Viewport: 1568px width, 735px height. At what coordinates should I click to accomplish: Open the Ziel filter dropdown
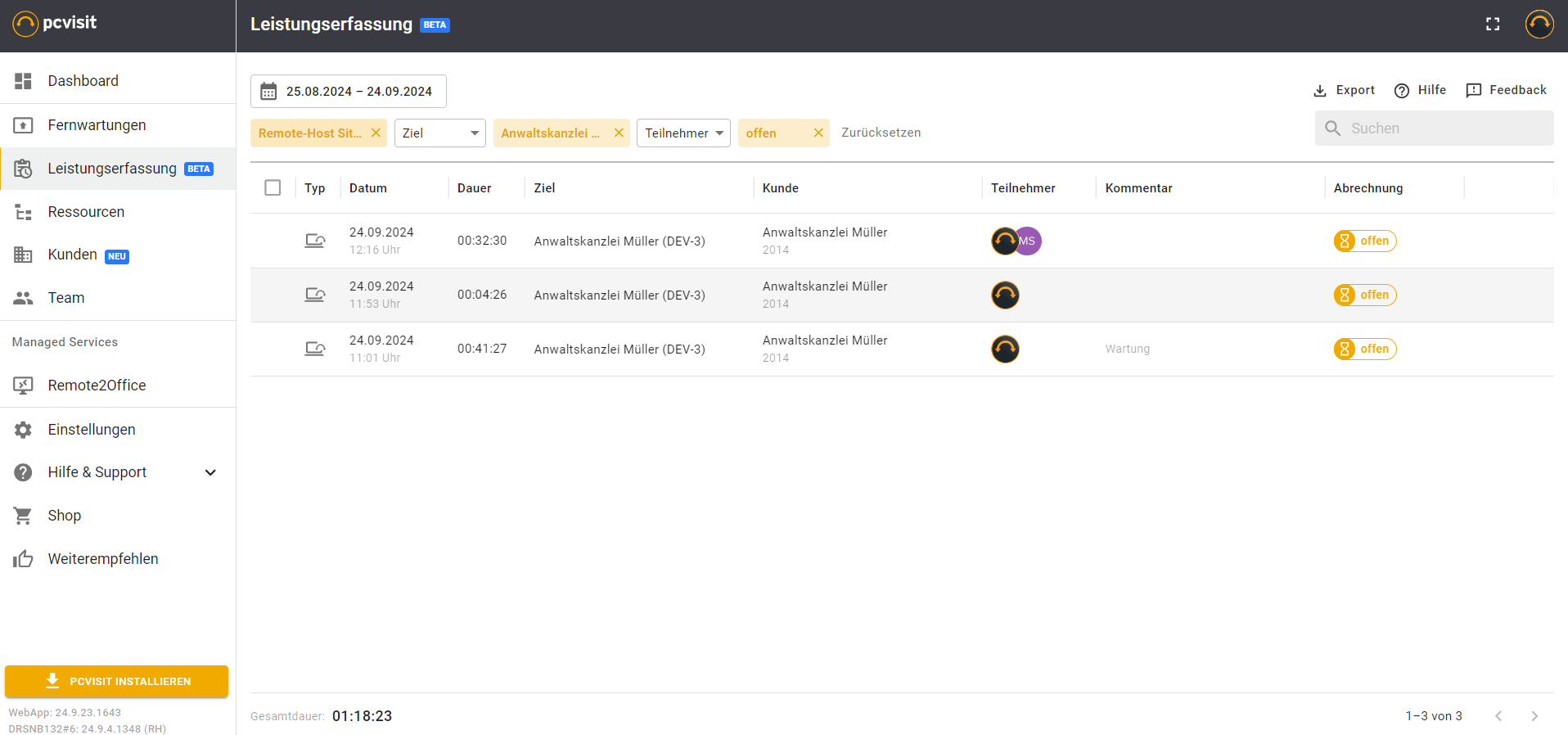click(x=440, y=133)
